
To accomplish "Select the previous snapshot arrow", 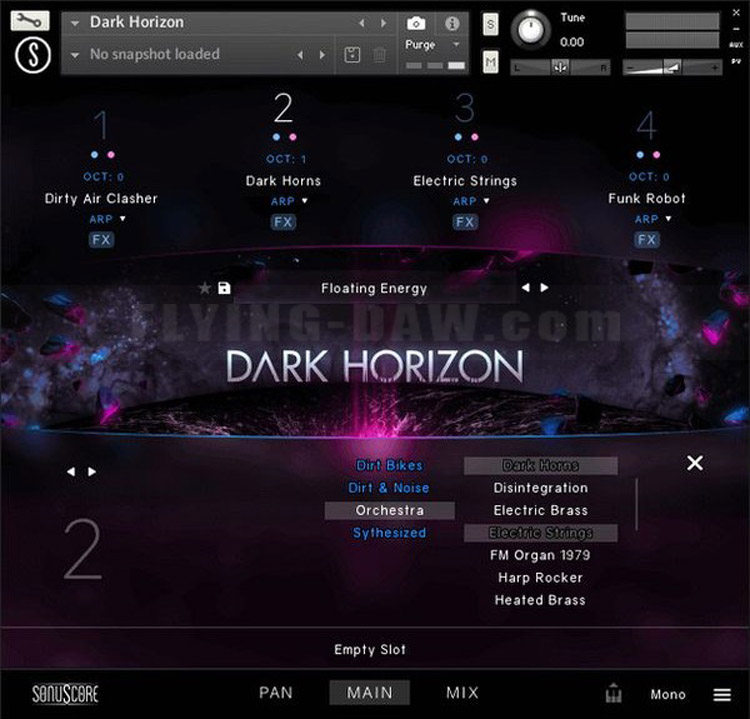I will point(300,55).
